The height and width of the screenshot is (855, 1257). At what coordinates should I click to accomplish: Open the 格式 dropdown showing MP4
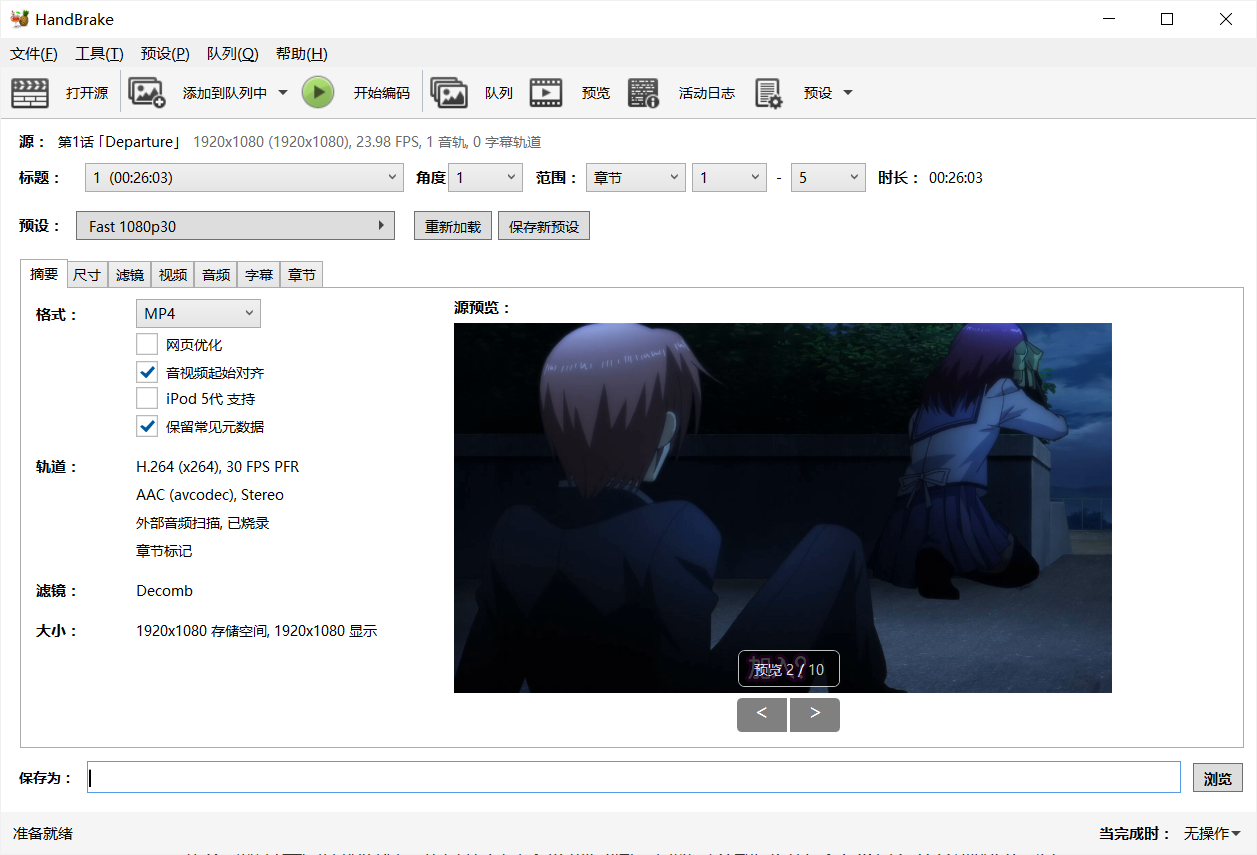[x=198, y=314]
